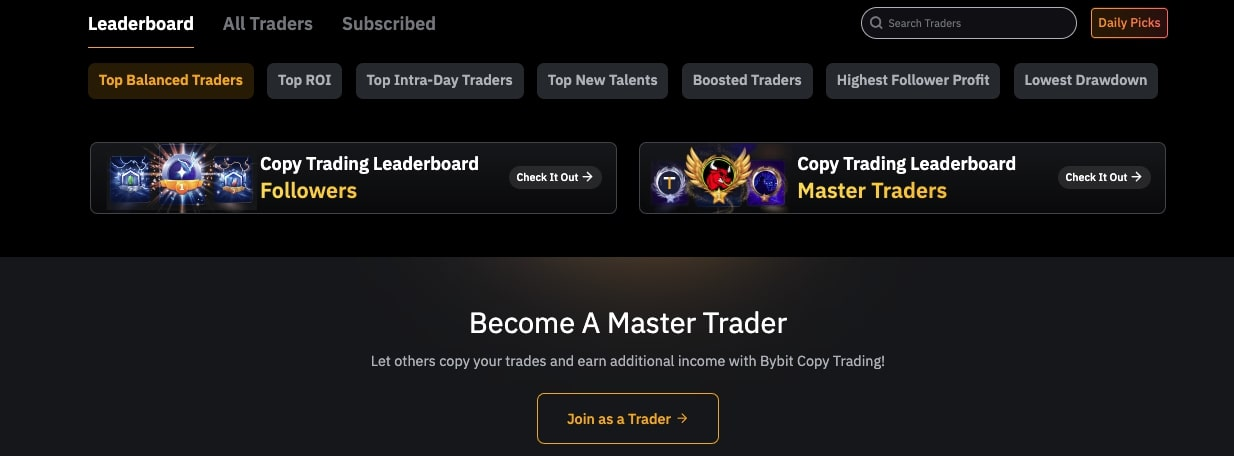The image size is (1234, 456).
Task: Click the Join as a Trader button
Action: 627,418
